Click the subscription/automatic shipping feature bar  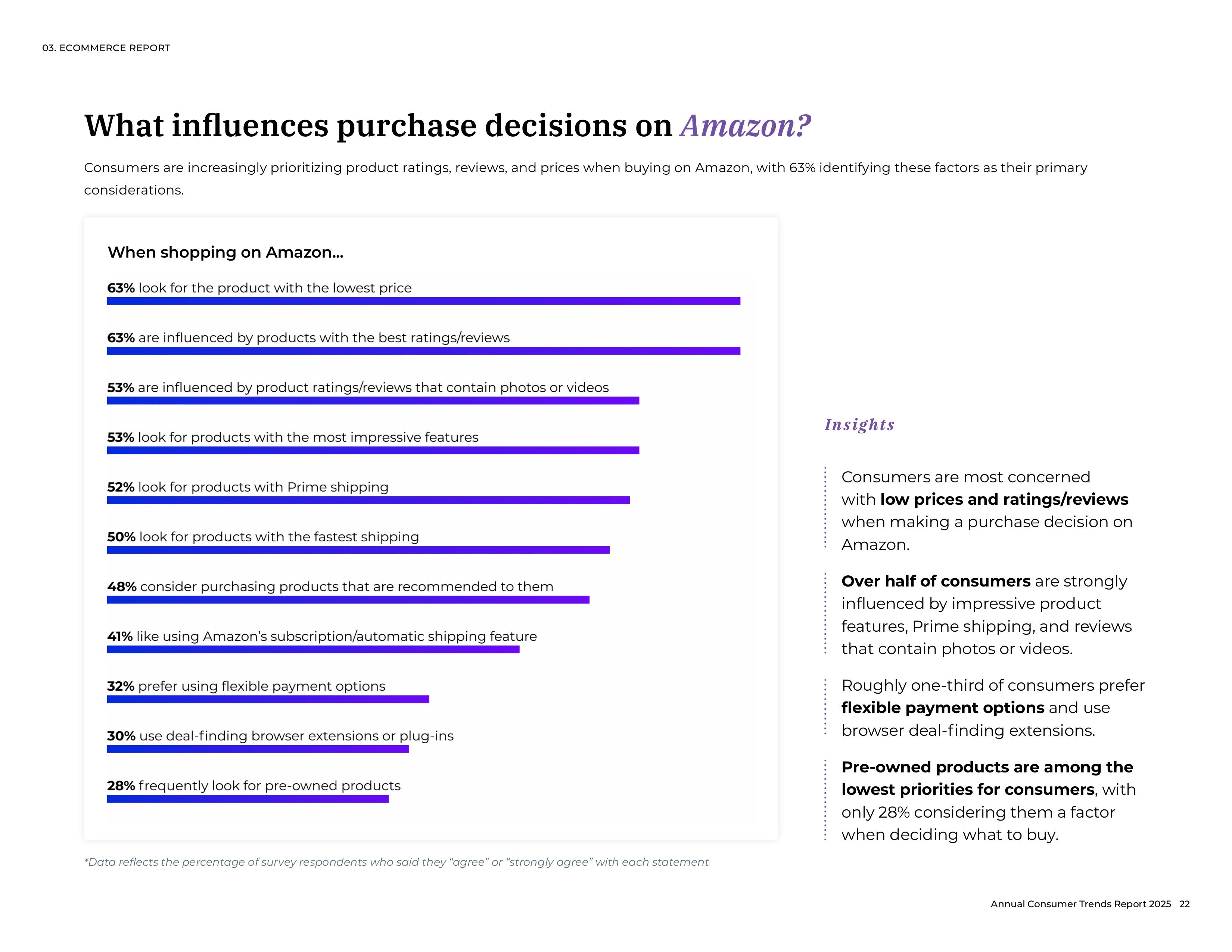tap(313, 650)
